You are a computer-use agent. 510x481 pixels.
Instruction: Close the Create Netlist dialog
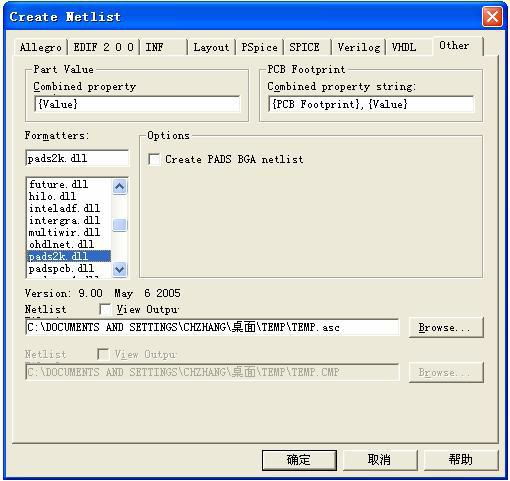coord(492,16)
